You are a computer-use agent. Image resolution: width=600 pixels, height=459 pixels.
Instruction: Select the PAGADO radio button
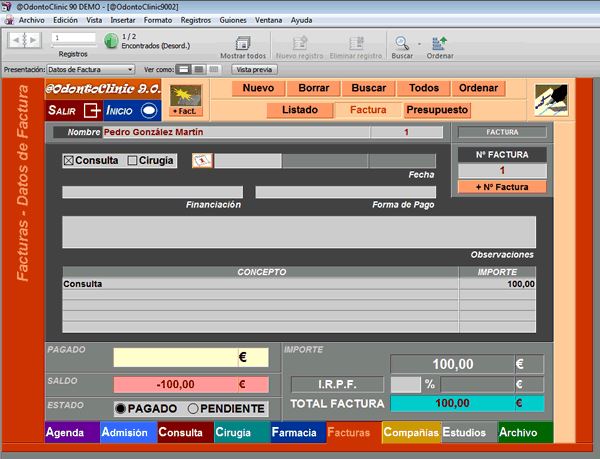(120, 409)
